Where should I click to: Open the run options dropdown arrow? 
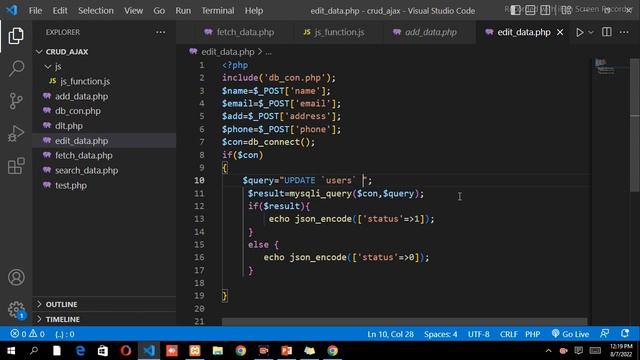click(591, 32)
